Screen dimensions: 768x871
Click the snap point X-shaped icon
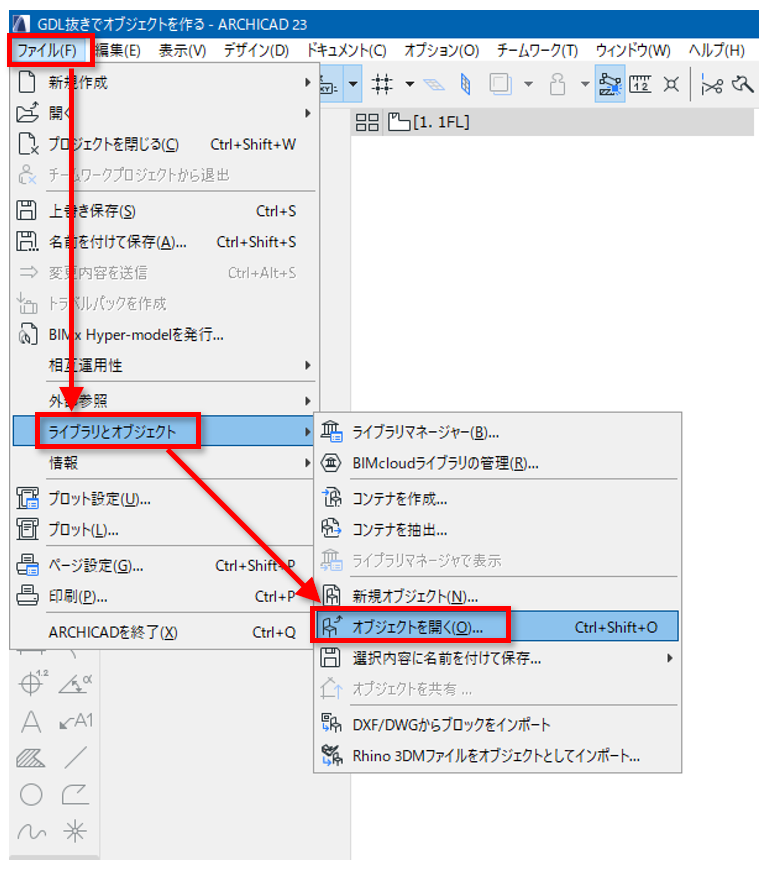coord(671,84)
